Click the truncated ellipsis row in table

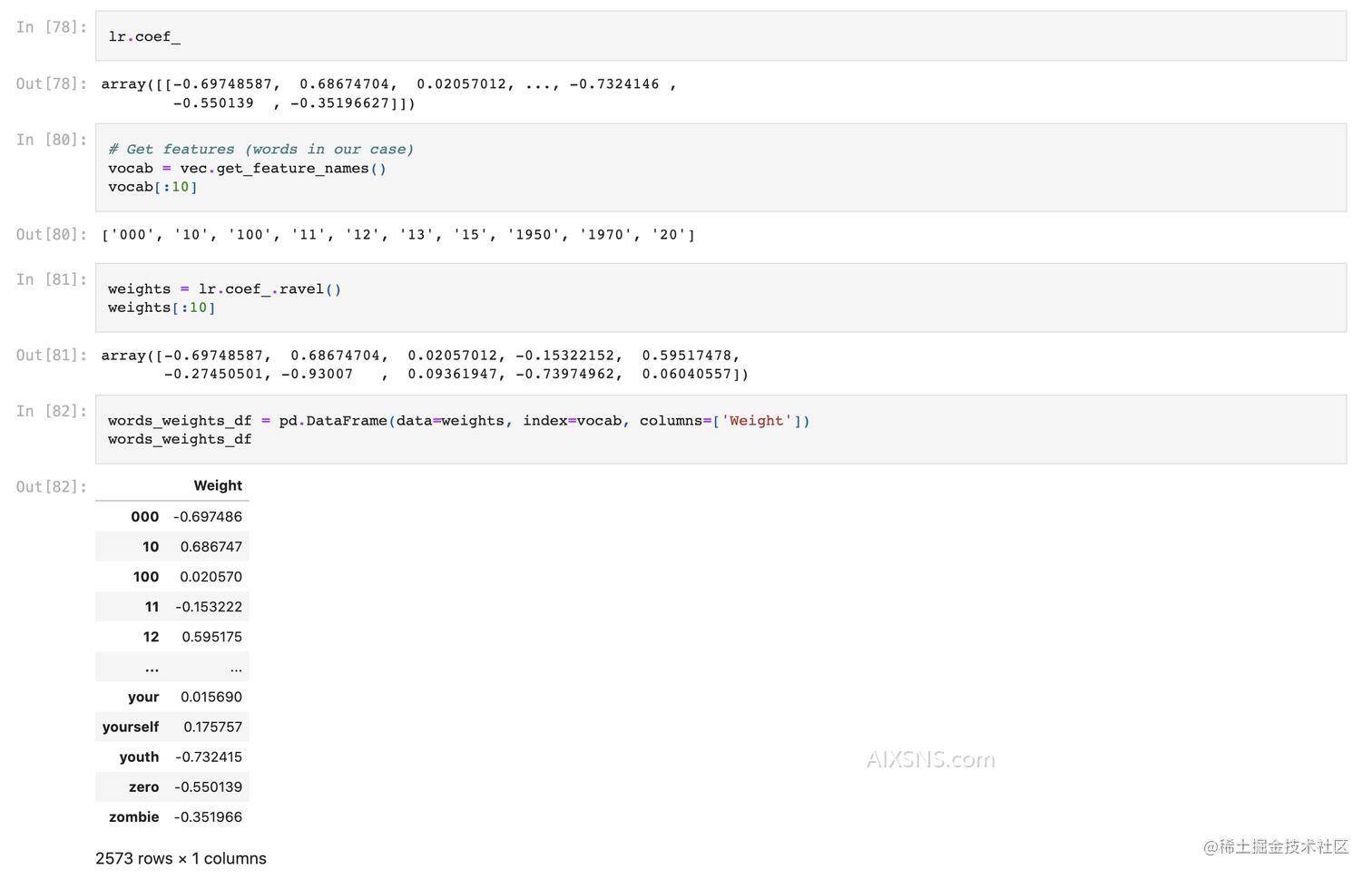tap(171, 669)
